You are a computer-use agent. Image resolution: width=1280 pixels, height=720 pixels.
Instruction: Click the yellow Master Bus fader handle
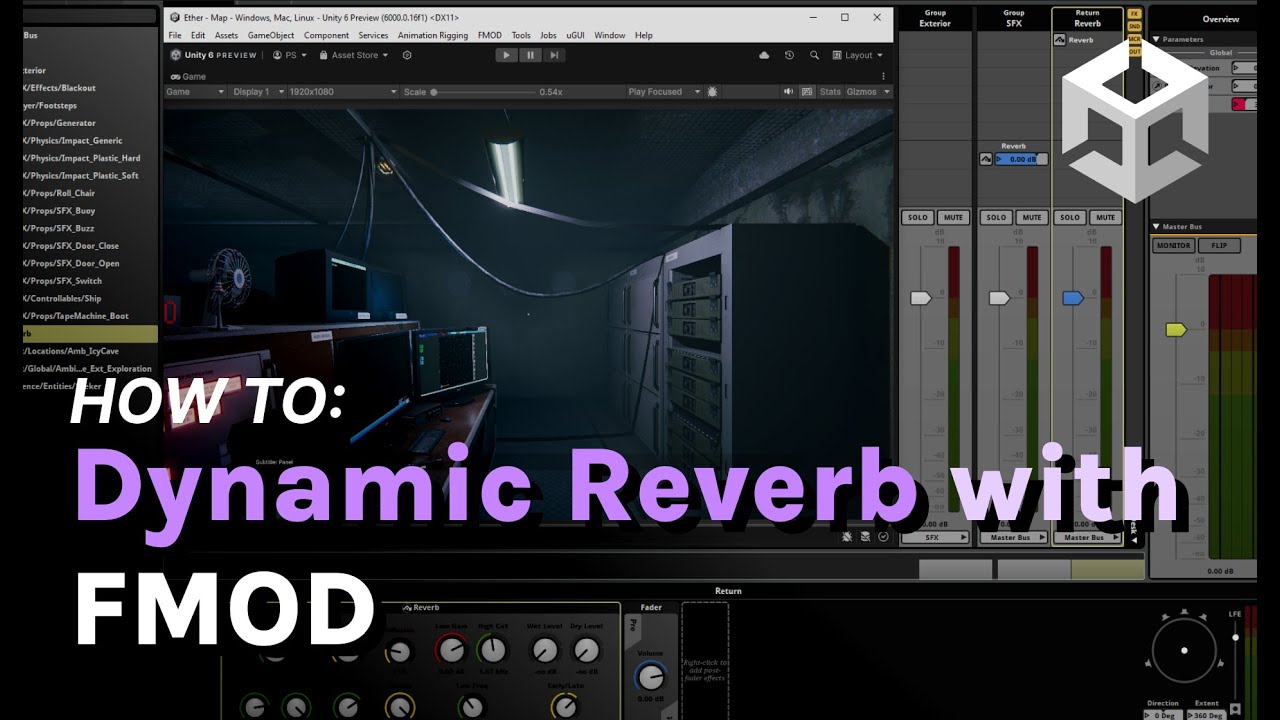point(1176,329)
